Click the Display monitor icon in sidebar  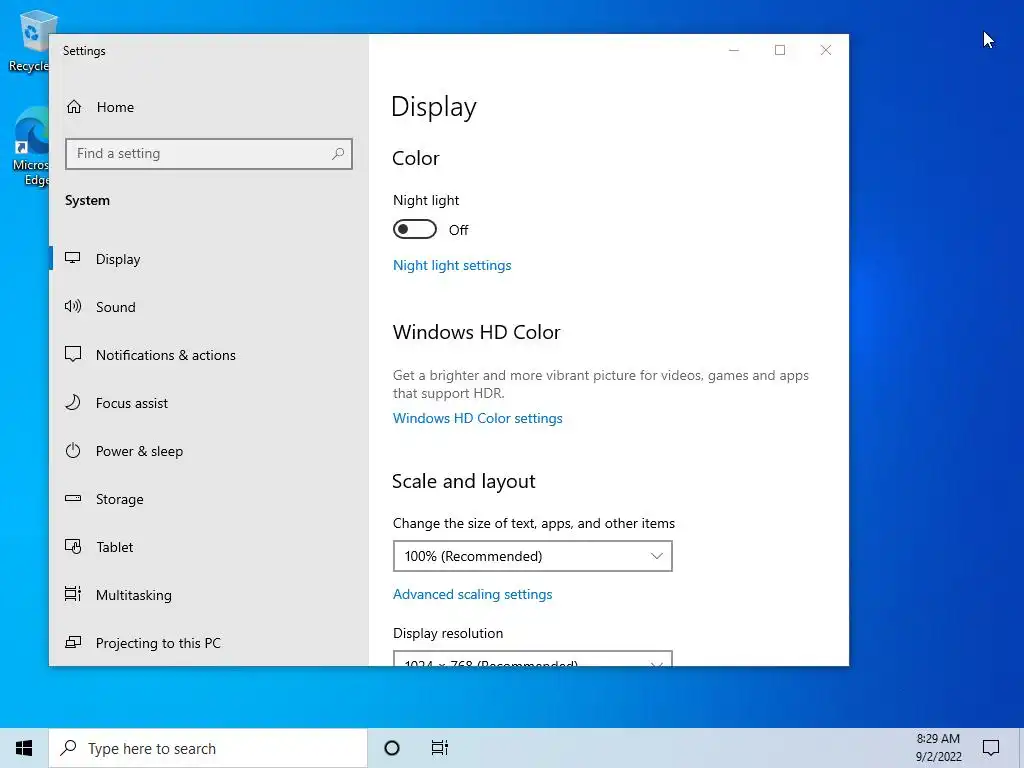(72, 258)
